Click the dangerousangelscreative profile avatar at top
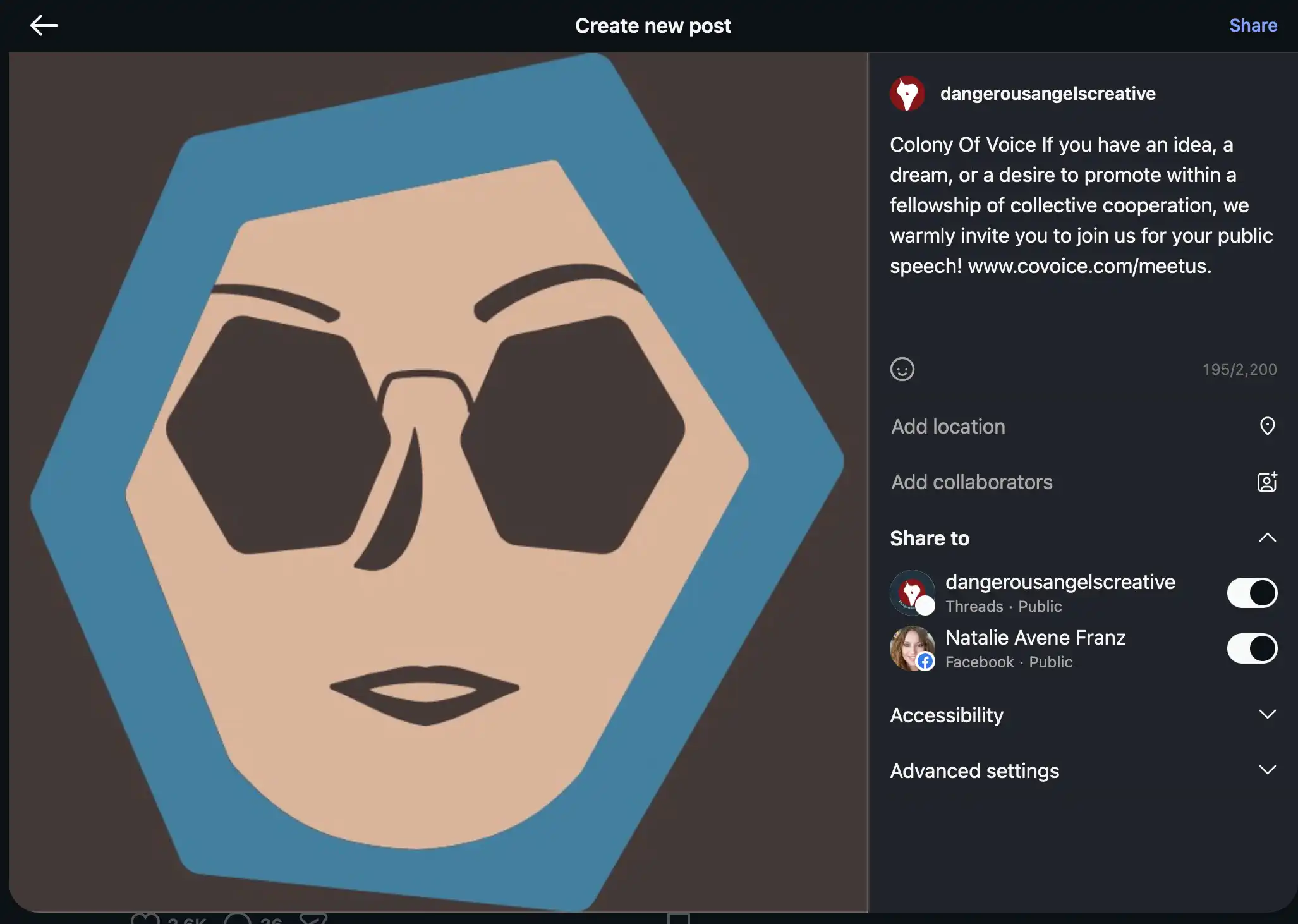Image resolution: width=1298 pixels, height=924 pixels. [x=907, y=94]
